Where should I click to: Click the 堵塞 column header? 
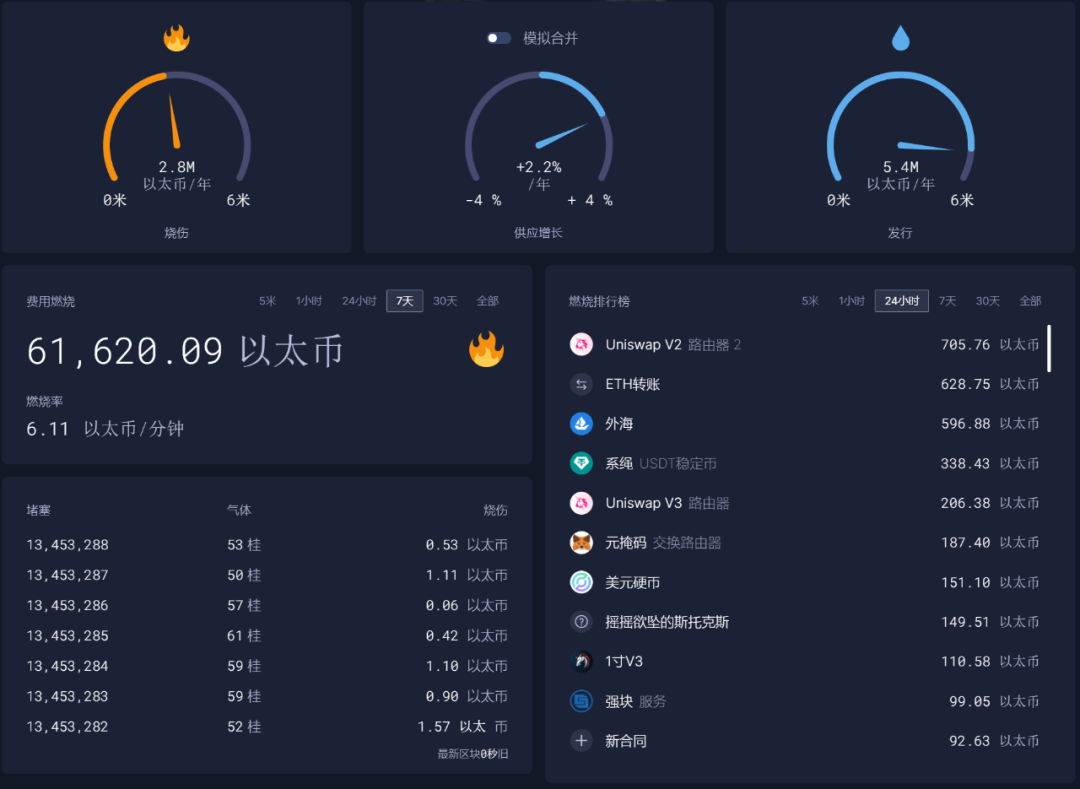click(39, 510)
